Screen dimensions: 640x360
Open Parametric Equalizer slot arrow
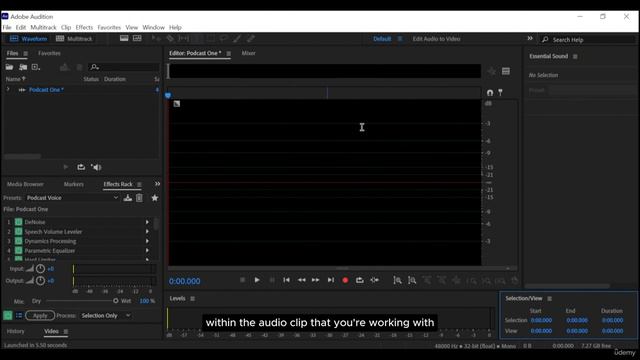147,250
